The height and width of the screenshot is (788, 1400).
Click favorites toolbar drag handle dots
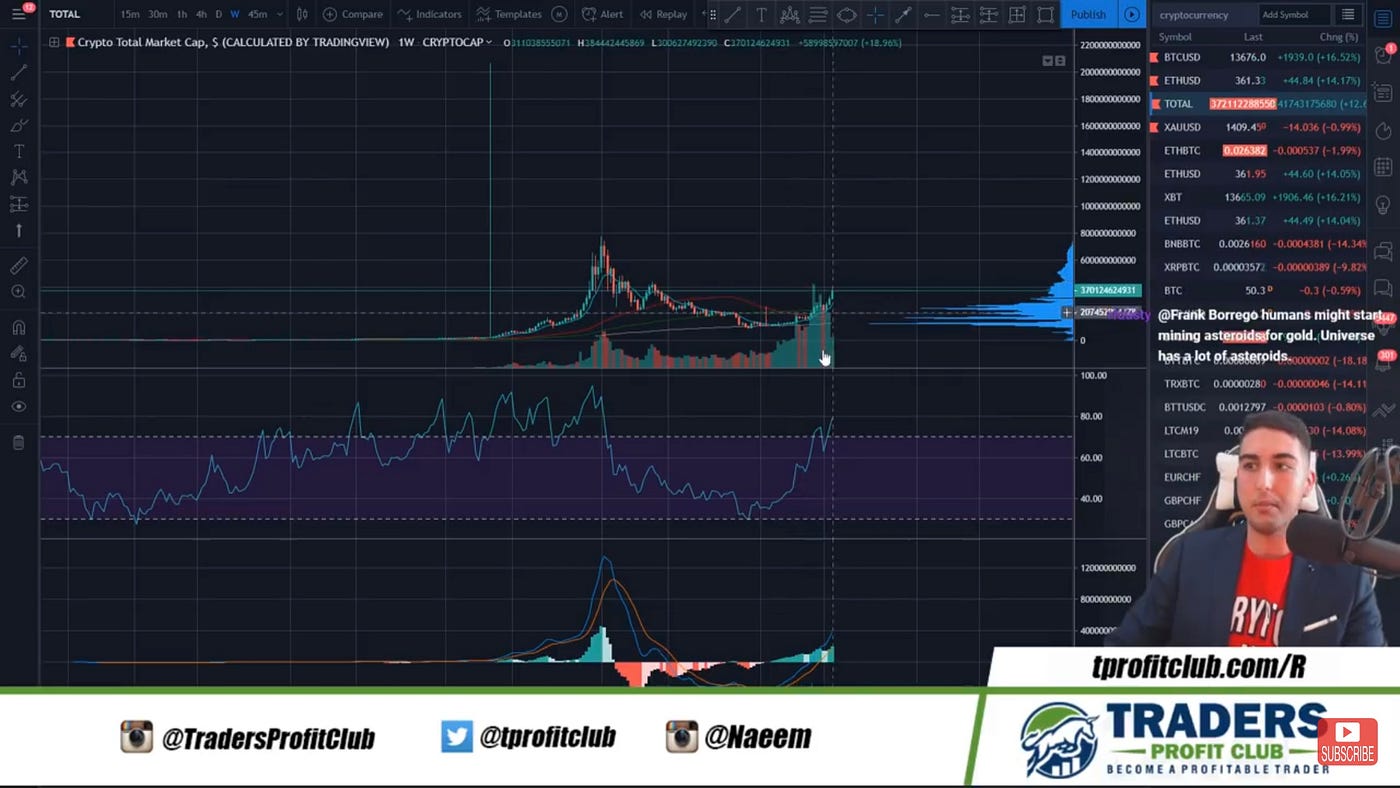coord(713,14)
